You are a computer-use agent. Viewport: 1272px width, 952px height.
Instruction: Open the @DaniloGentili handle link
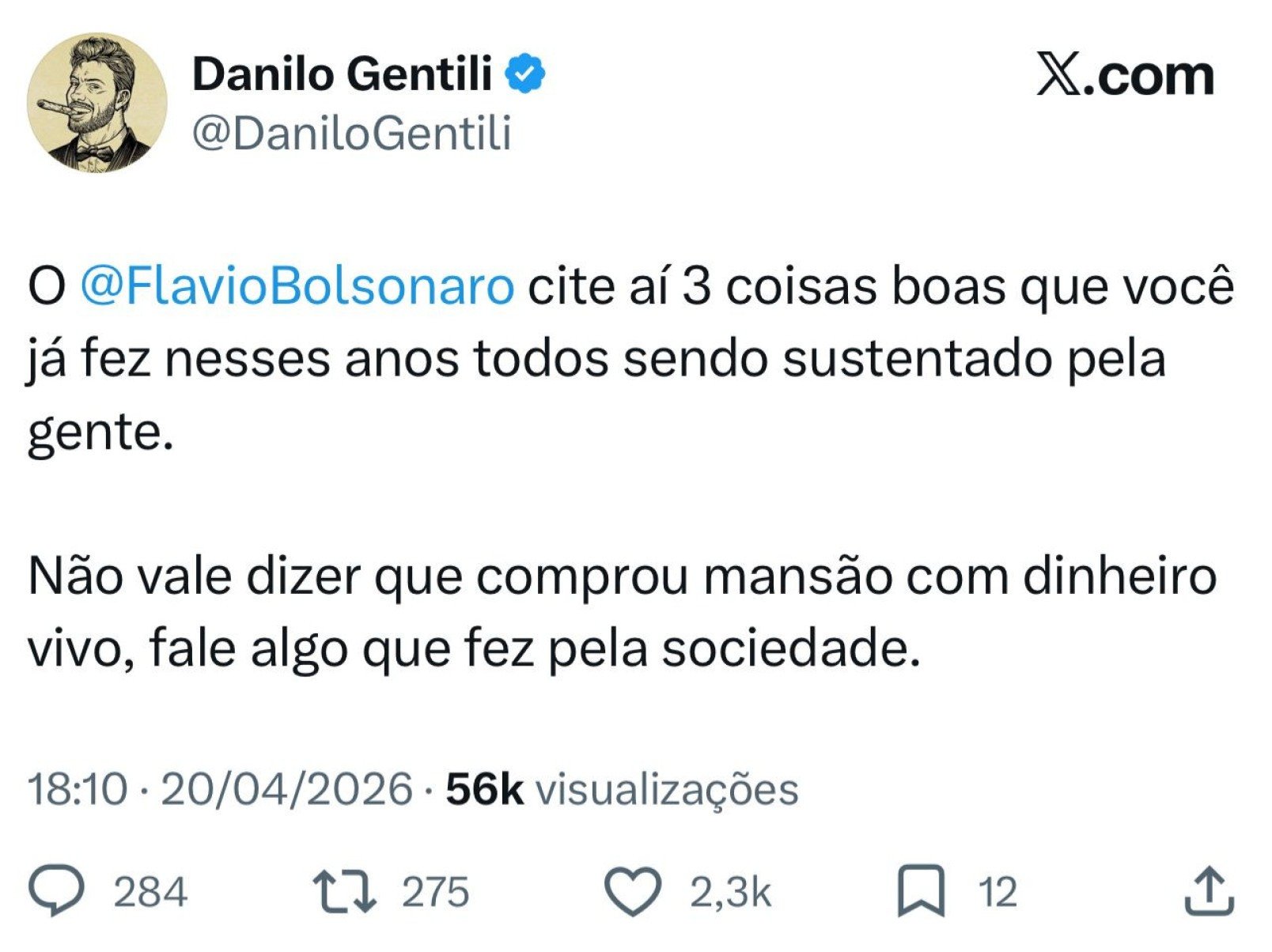351,133
